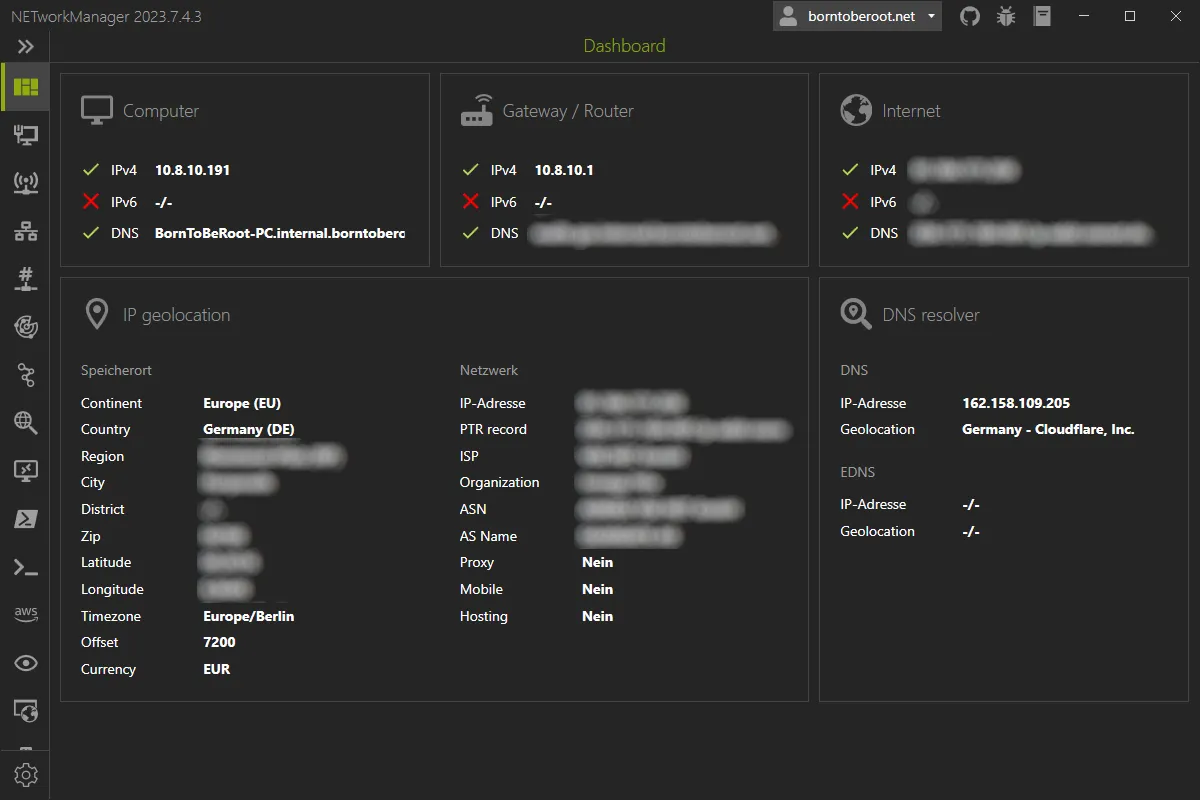Viewport: 1200px width, 800px height.
Task: Open the PuTTY terminal tool
Action: point(25,566)
